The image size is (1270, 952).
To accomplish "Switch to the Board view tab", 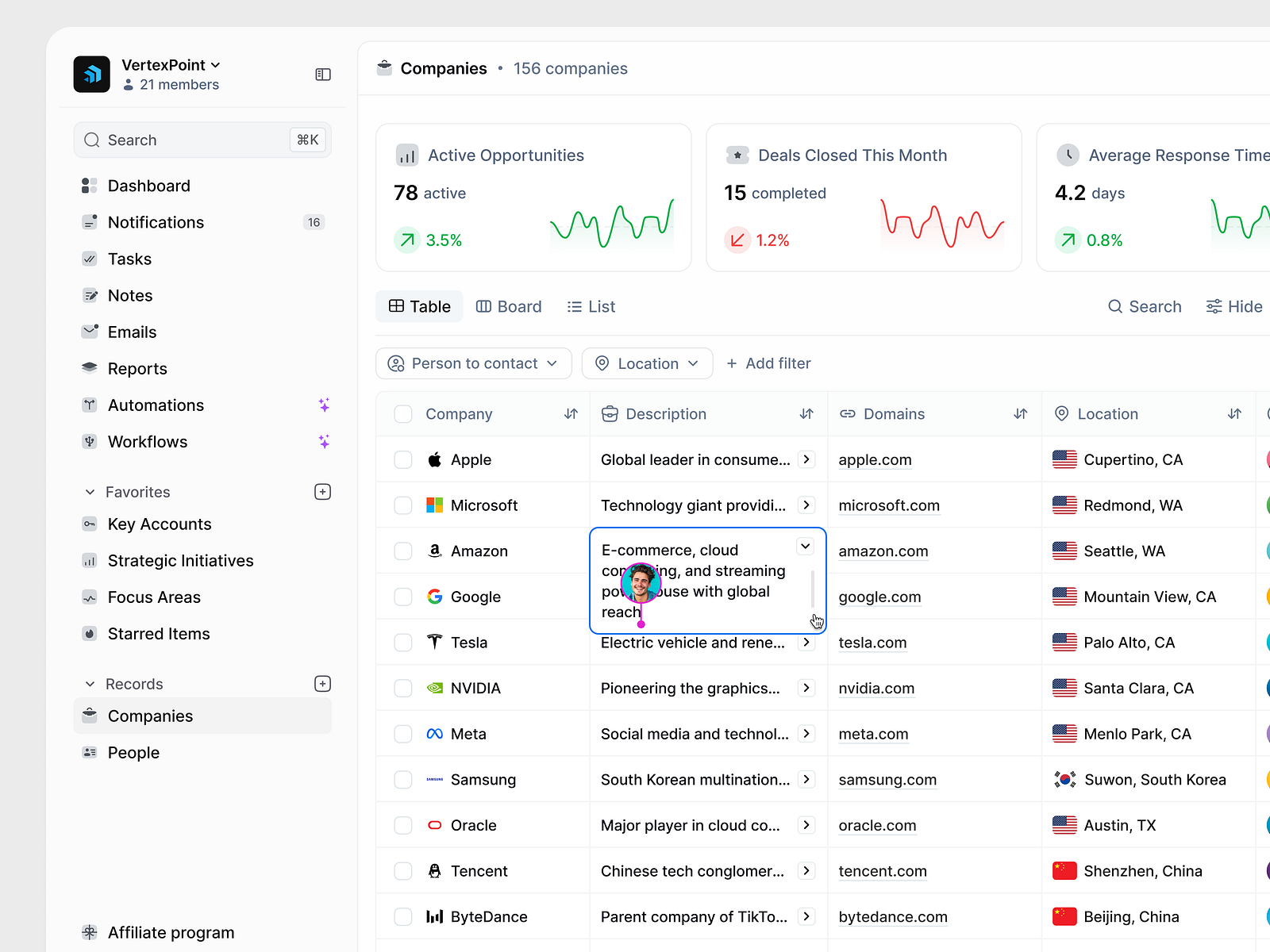I will (x=509, y=306).
